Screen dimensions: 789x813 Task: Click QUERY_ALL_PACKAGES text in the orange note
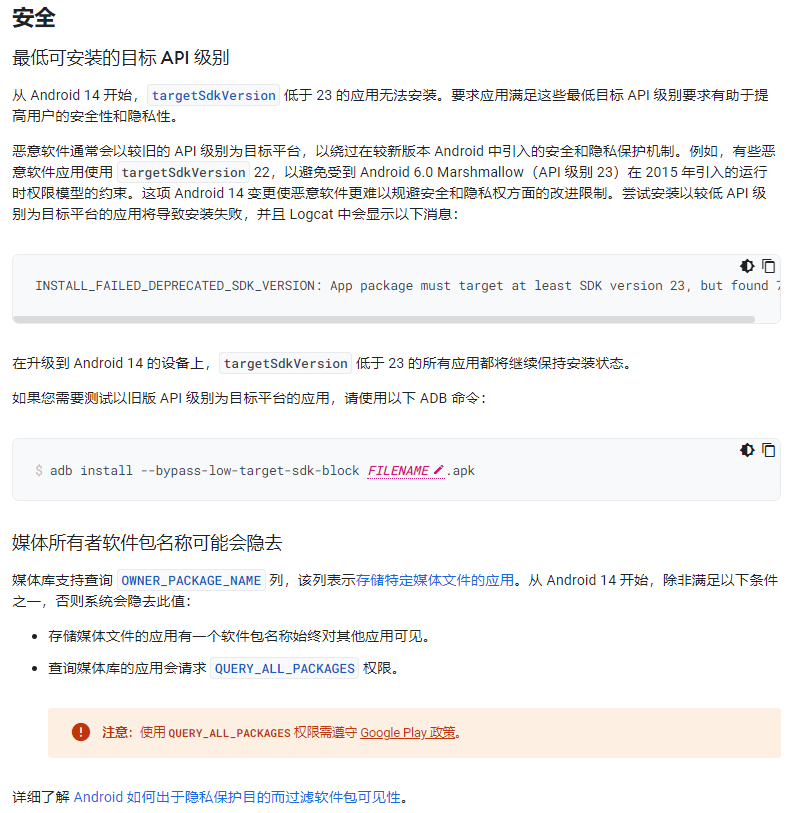point(229,733)
